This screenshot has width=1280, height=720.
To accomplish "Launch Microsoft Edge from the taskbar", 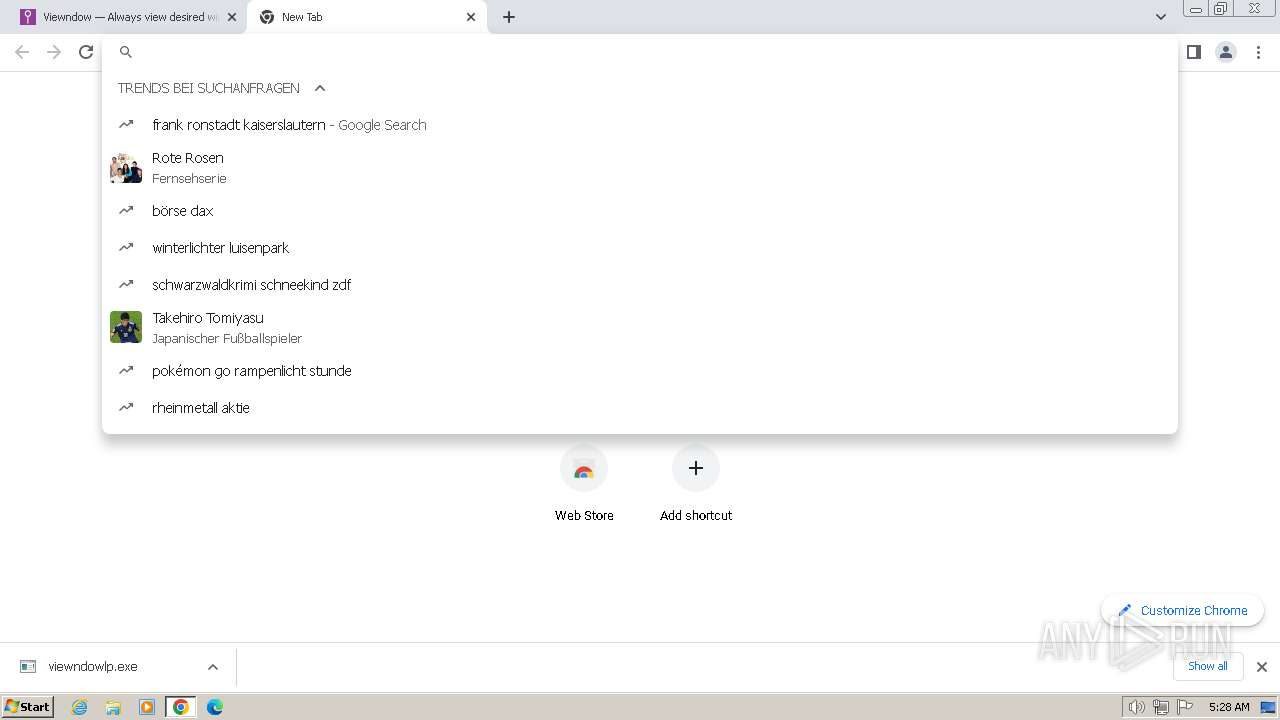I will tap(215, 707).
